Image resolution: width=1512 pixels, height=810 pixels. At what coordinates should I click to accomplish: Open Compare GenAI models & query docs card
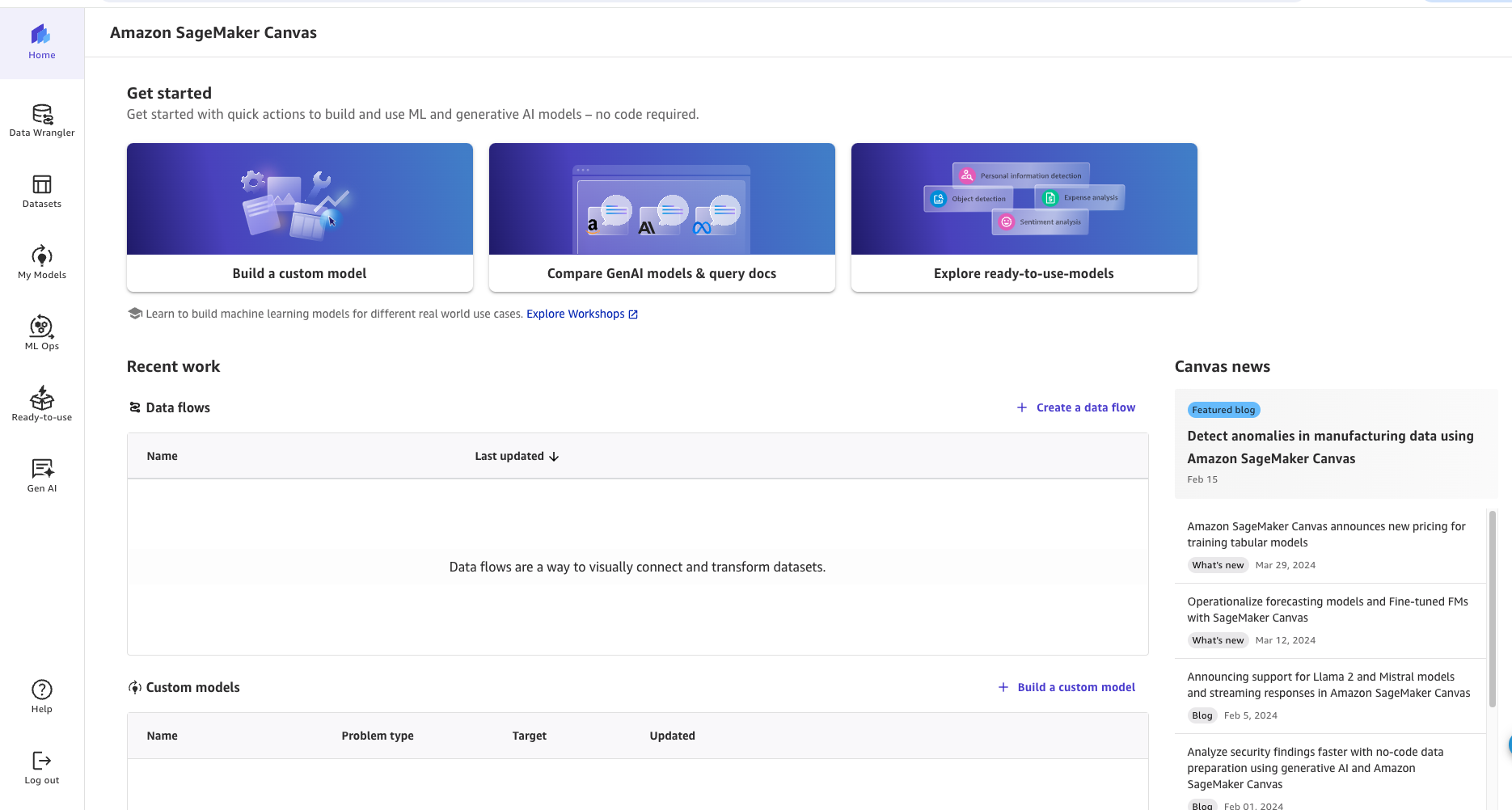(x=662, y=217)
